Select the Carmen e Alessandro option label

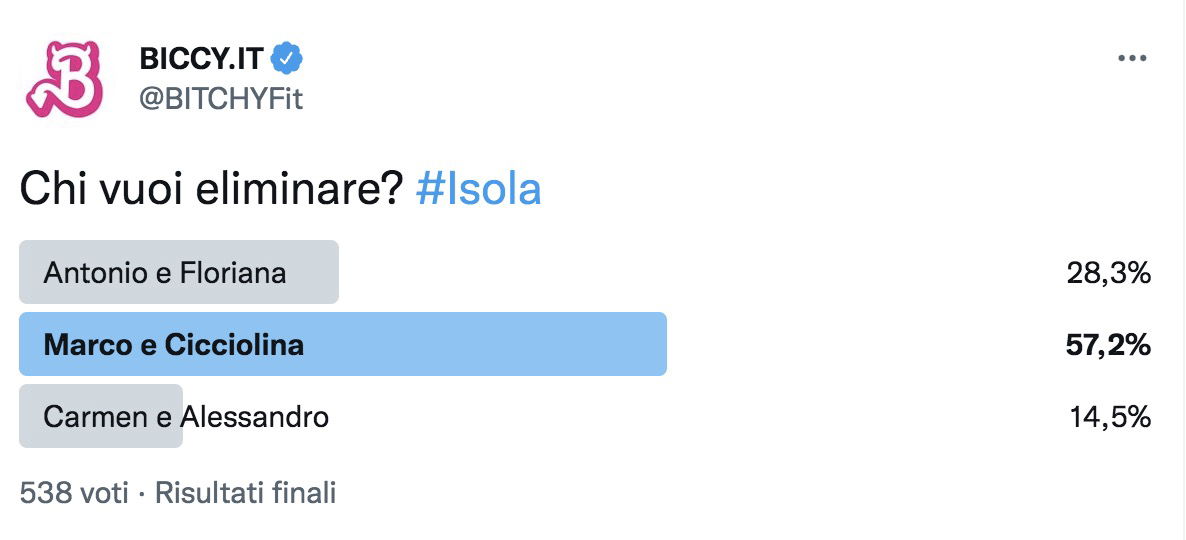pyautogui.click(x=186, y=416)
